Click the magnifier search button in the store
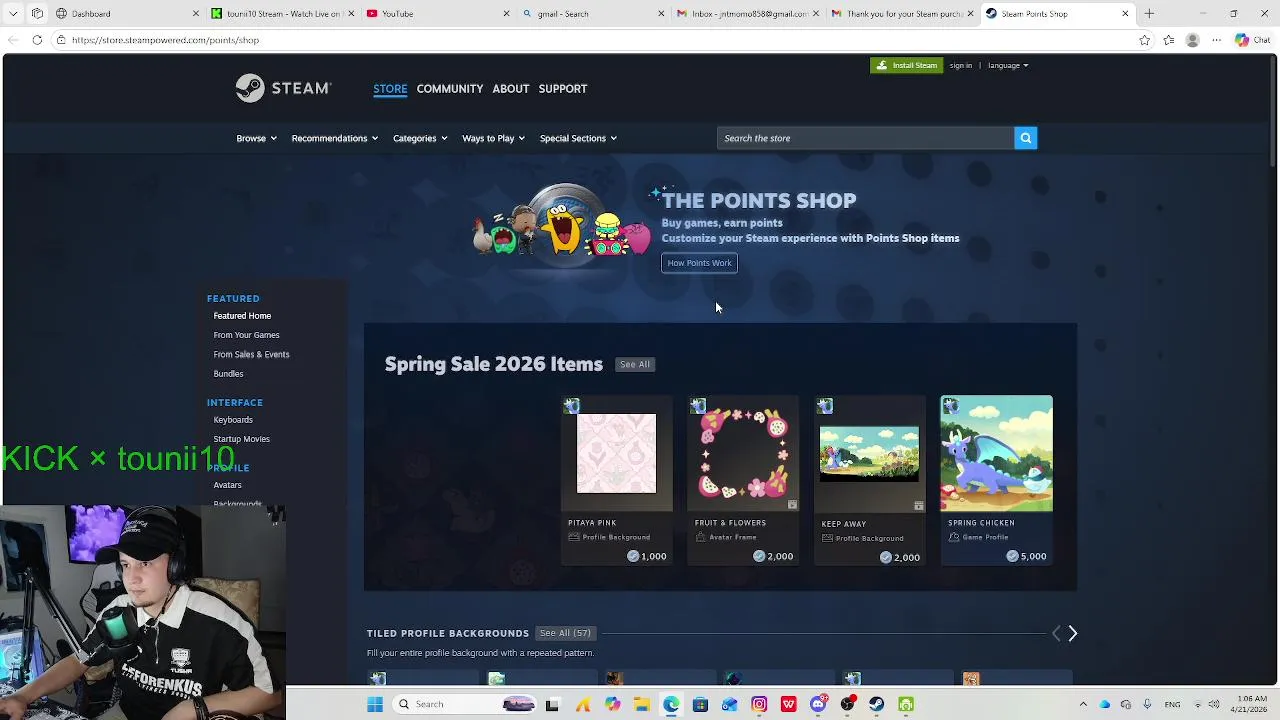Viewport: 1280px width, 720px height. [x=1025, y=138]
